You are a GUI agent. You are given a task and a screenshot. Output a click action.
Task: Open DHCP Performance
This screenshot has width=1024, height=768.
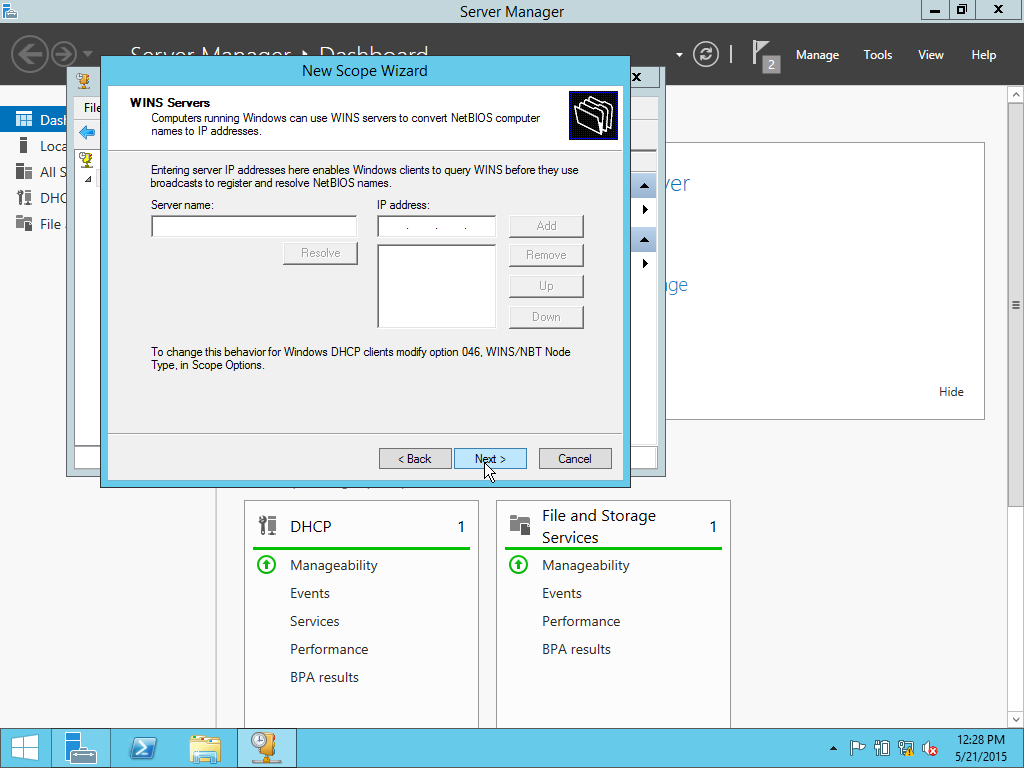(x=329, y=649)
